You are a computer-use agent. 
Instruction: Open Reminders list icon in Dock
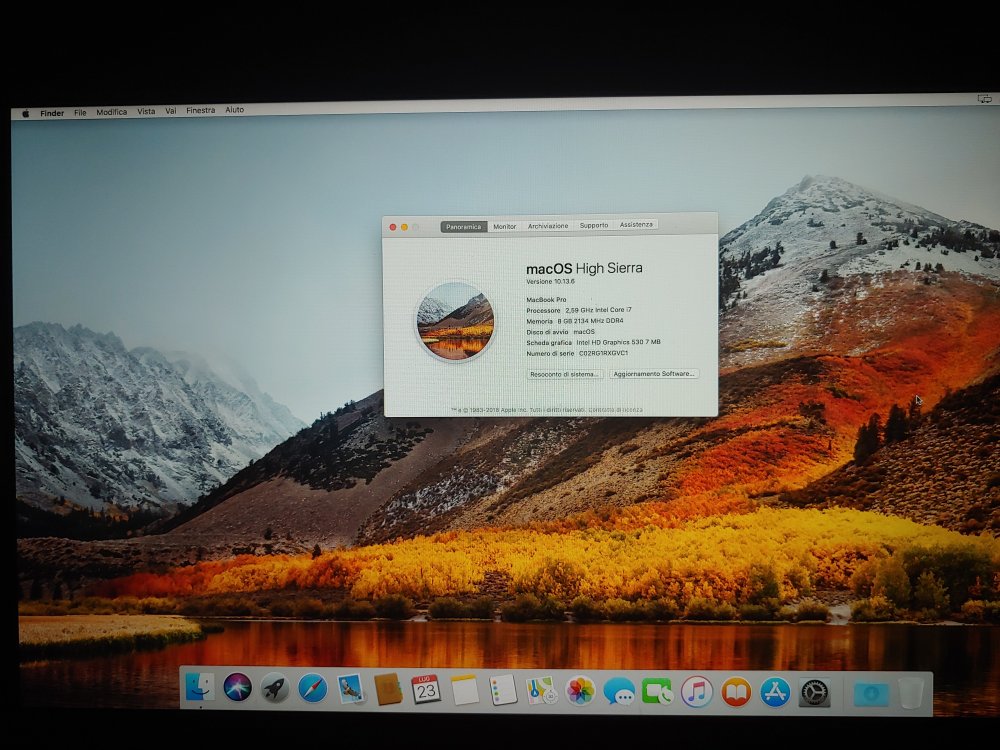[x=503, y=691]
